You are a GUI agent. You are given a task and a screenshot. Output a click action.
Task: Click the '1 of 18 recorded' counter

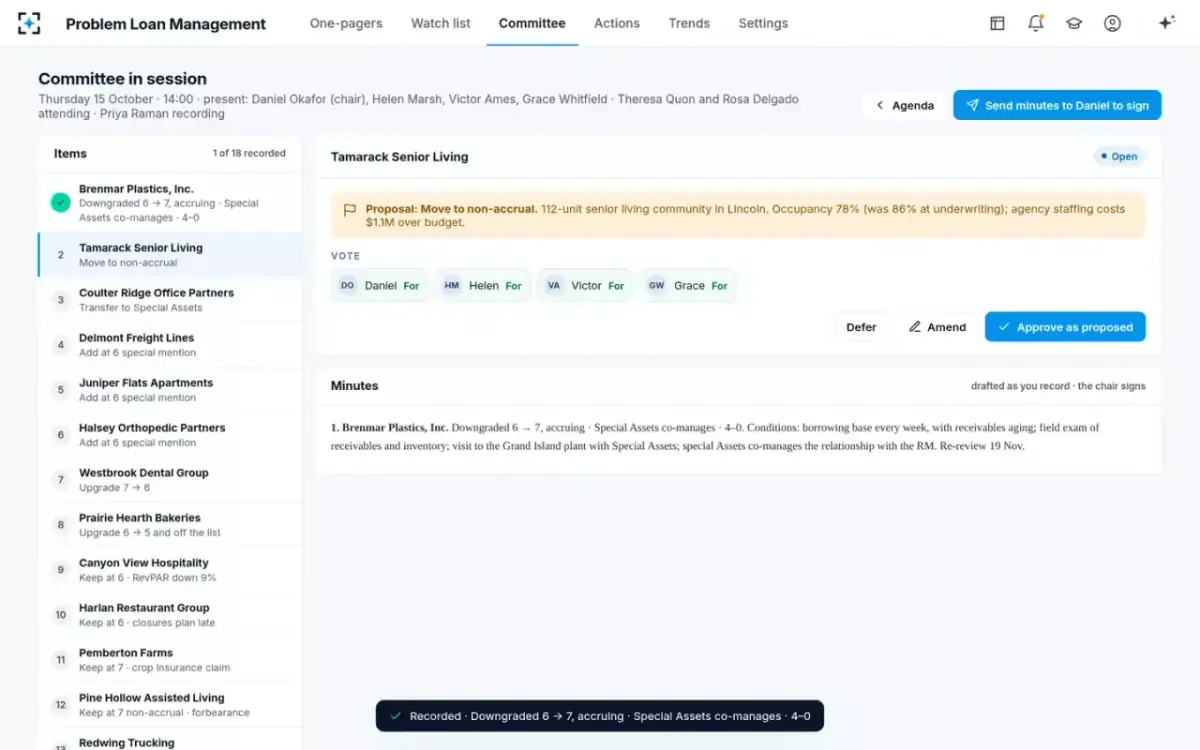click(249, 153)
